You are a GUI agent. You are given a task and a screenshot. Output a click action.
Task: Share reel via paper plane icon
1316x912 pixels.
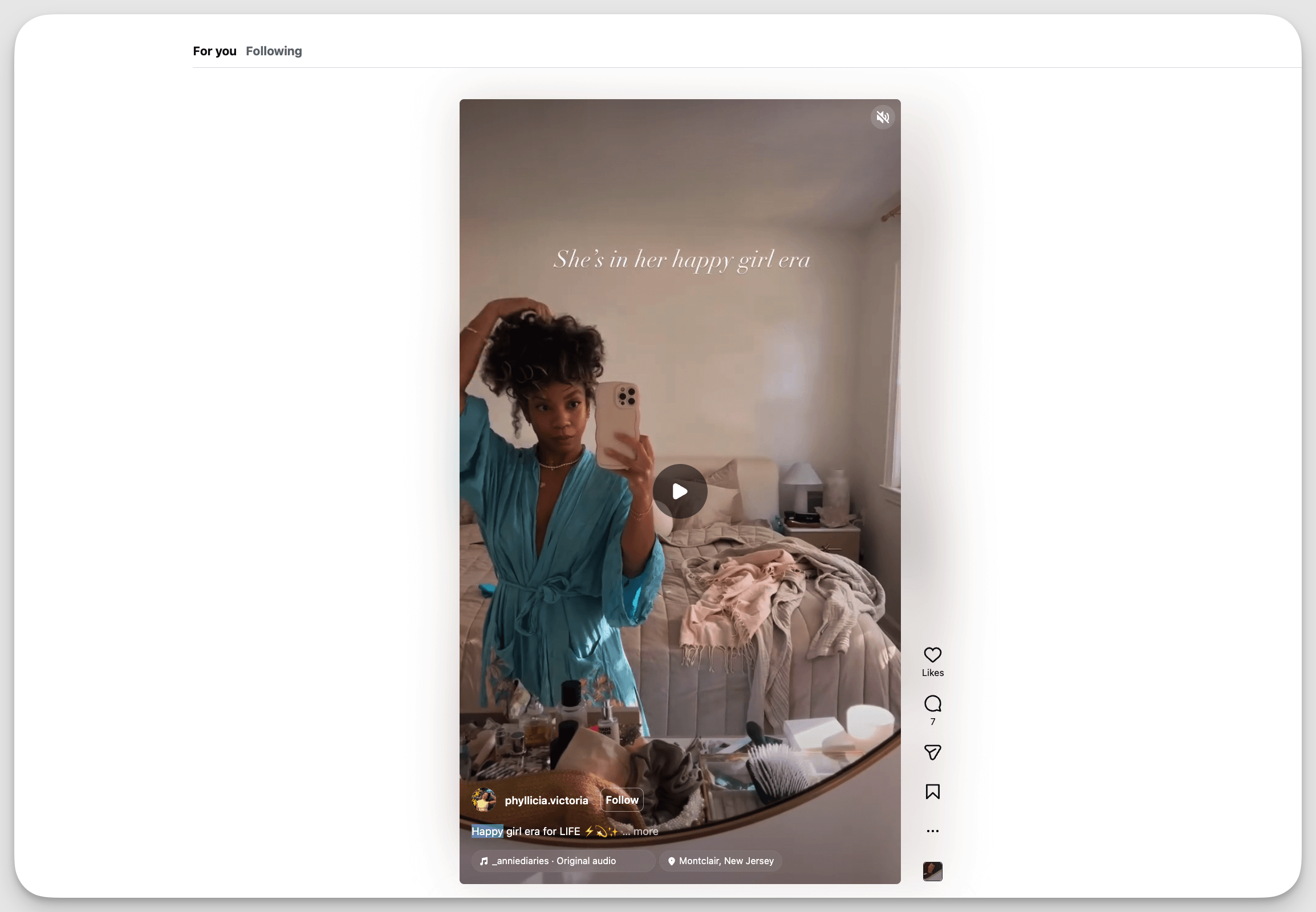(x=932, y=752)
